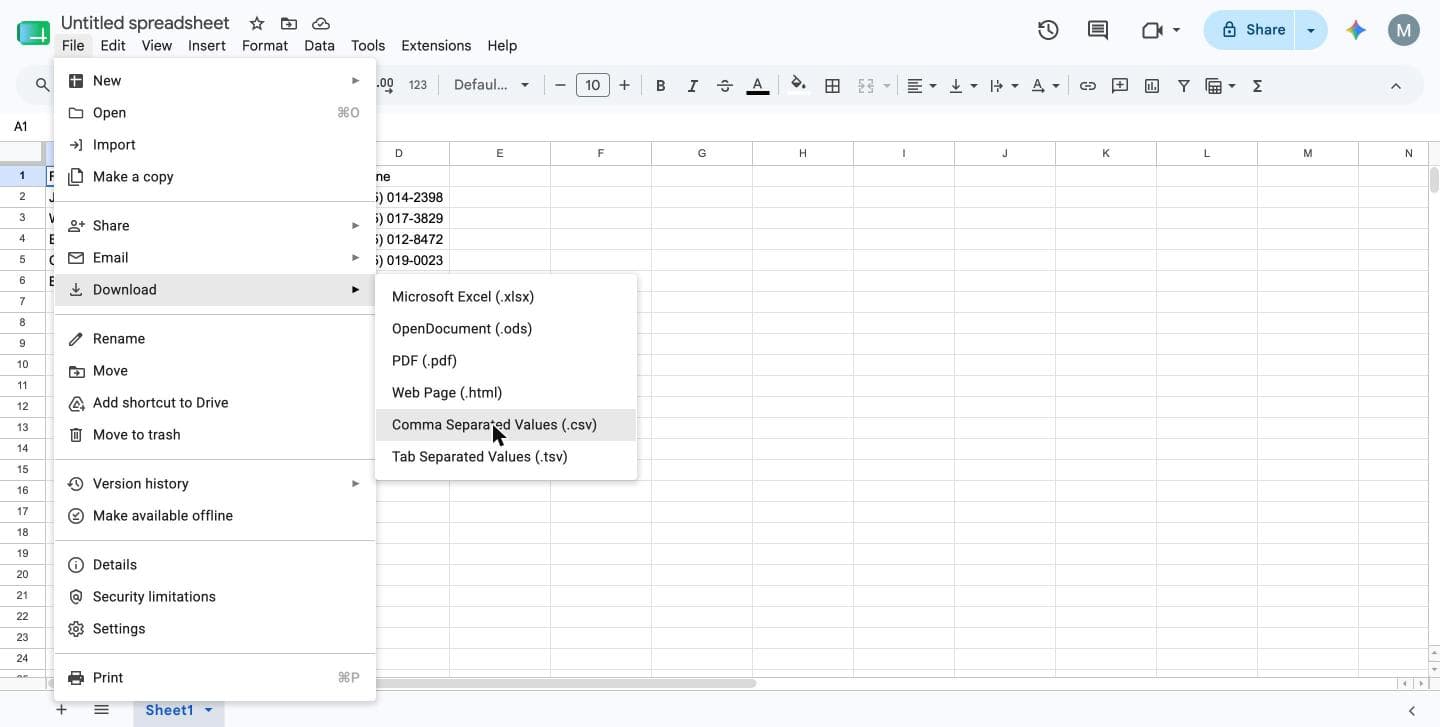The image size is (1440, 727).
Task: Click the Name box showing A1
Action: [22, 127]
